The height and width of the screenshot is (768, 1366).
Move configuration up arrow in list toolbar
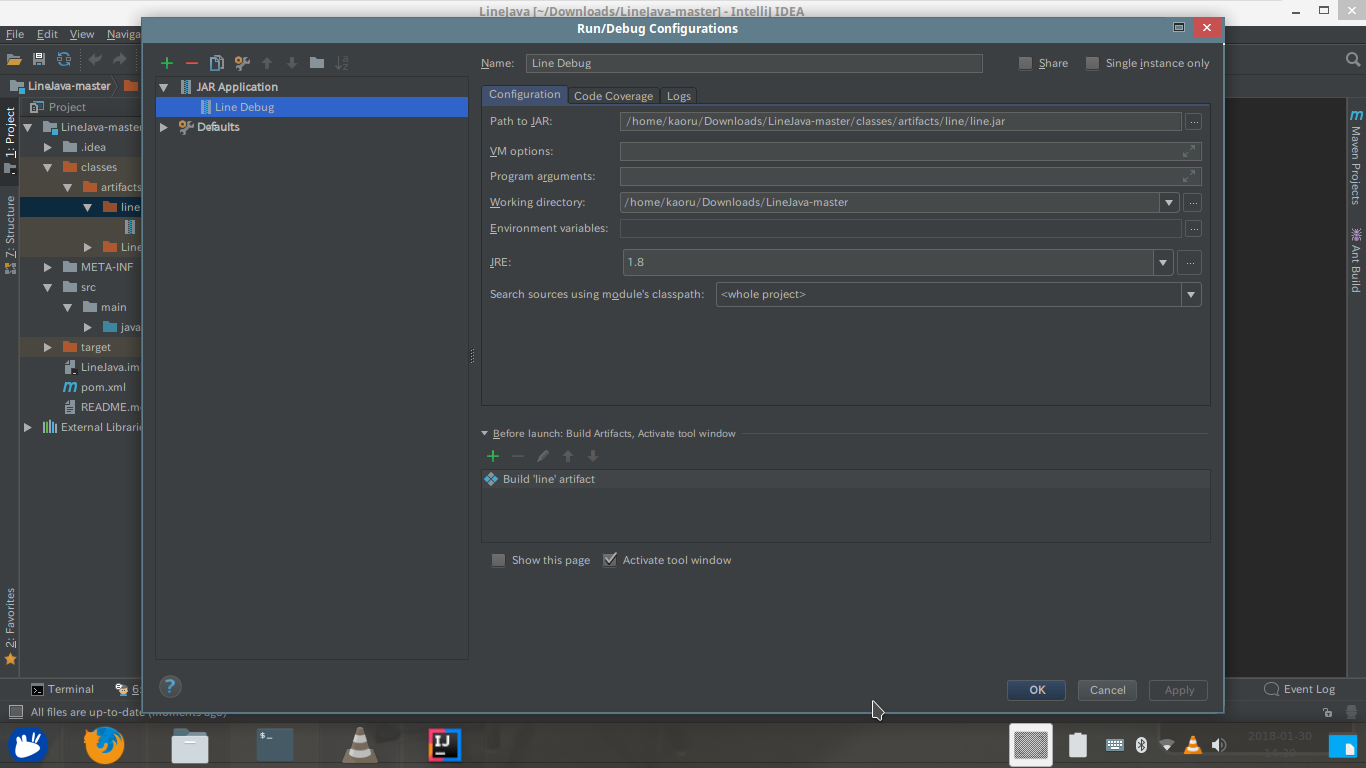coord(267,63)
